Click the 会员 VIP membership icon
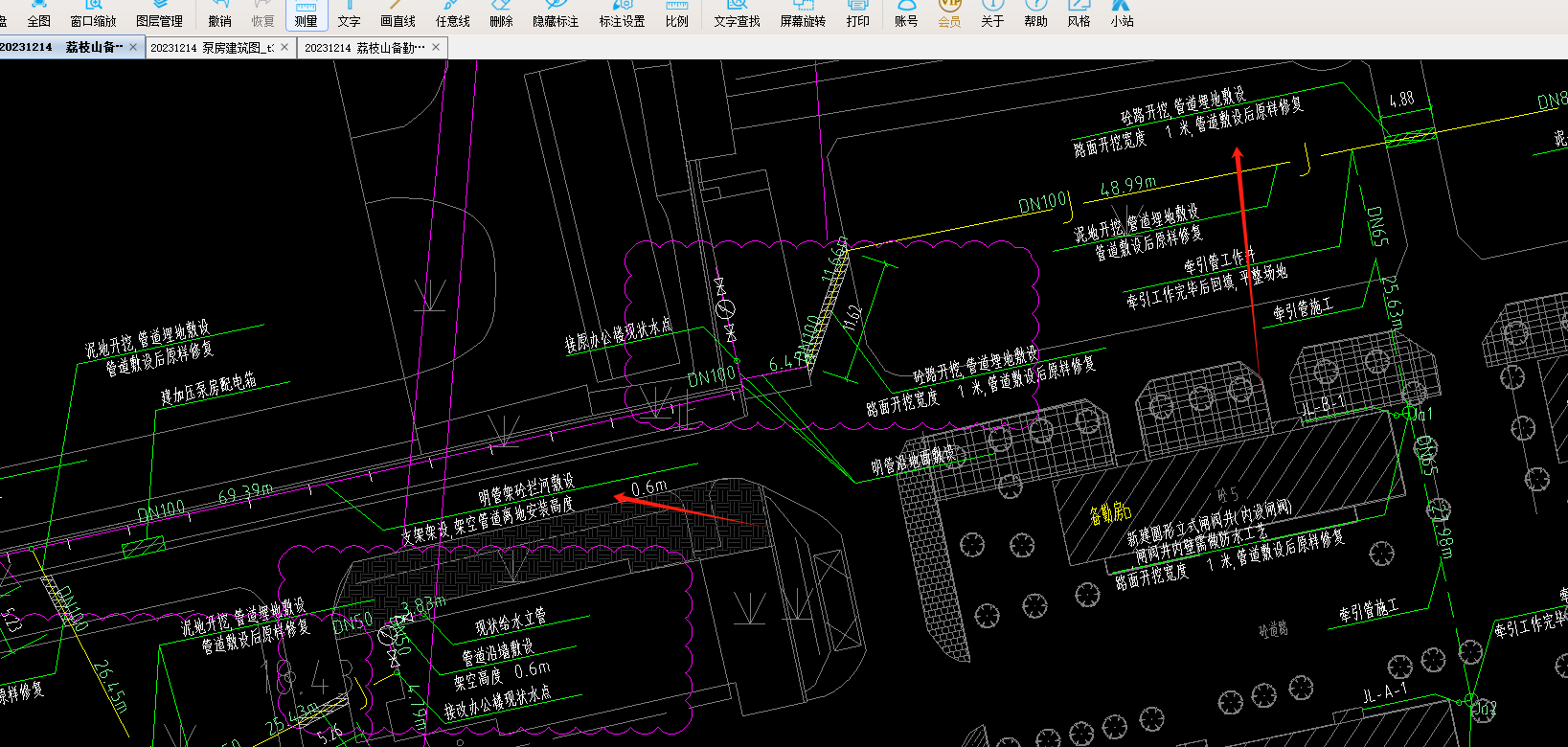The width and height of the screenshot is (1568, 747). coord(949,14)
